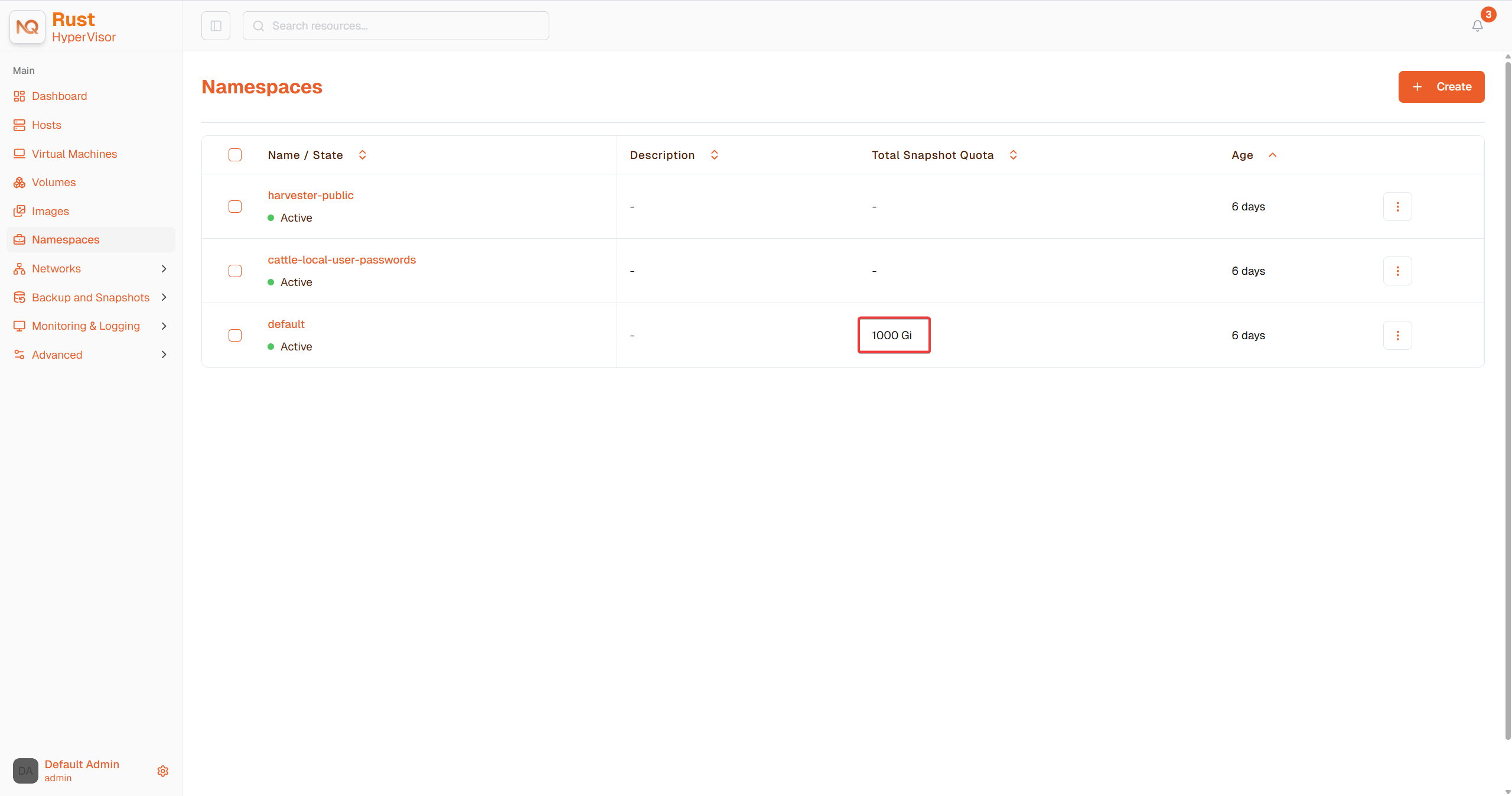Click the notification count badge 3
The width and height of the screenshot is (1512, 796).
point(1488,15)
